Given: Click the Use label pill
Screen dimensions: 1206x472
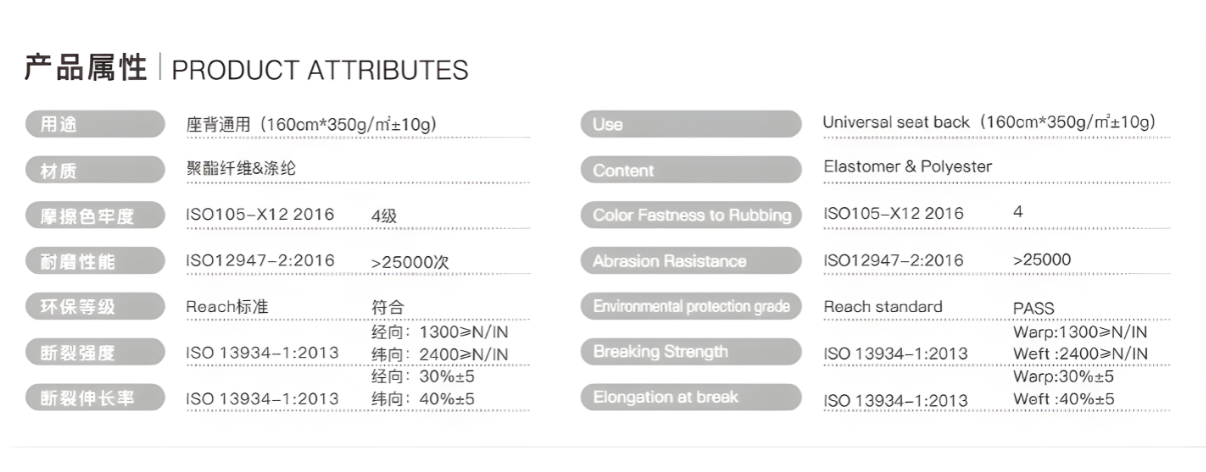Looking at the screenshot, I should [x=690, y=124].
